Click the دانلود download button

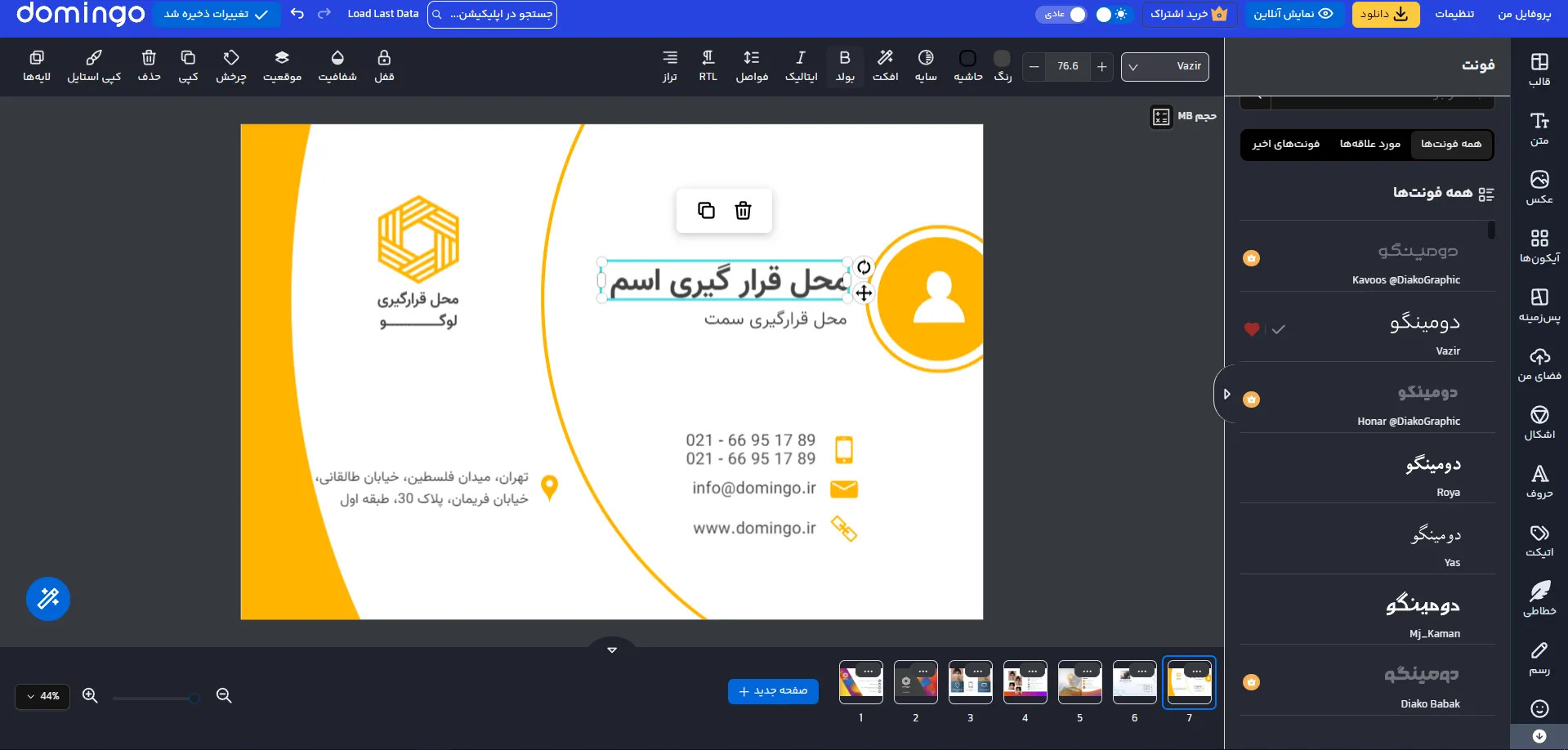[1385, 14]
